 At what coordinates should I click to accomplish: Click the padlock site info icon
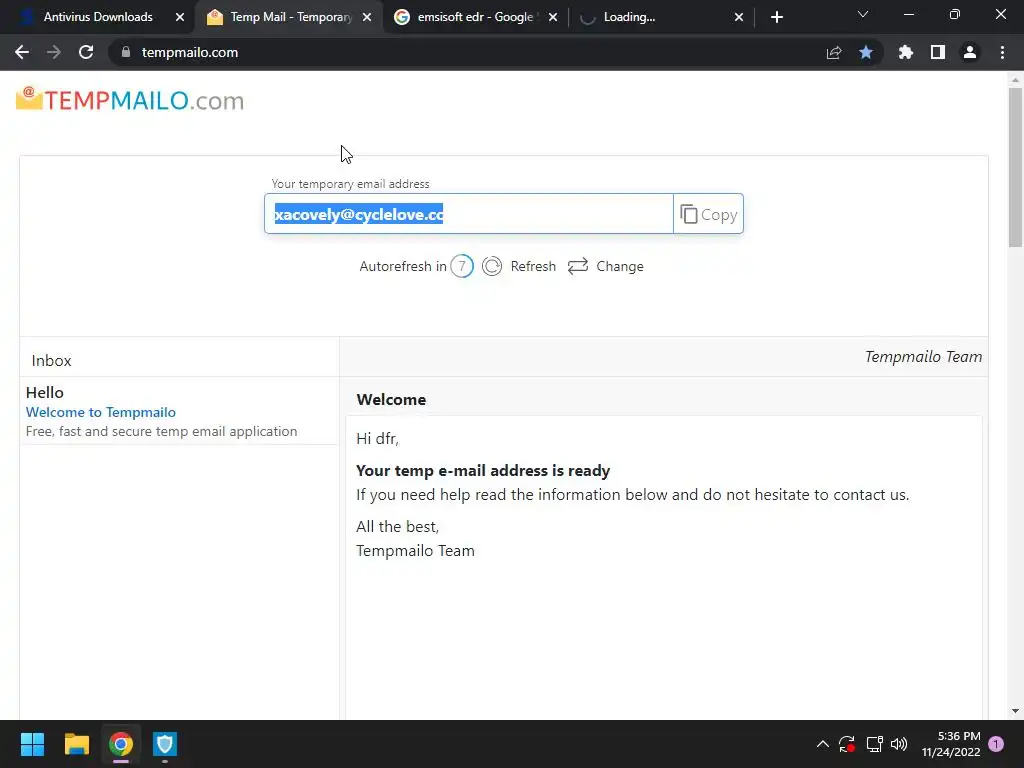(126, 52)
